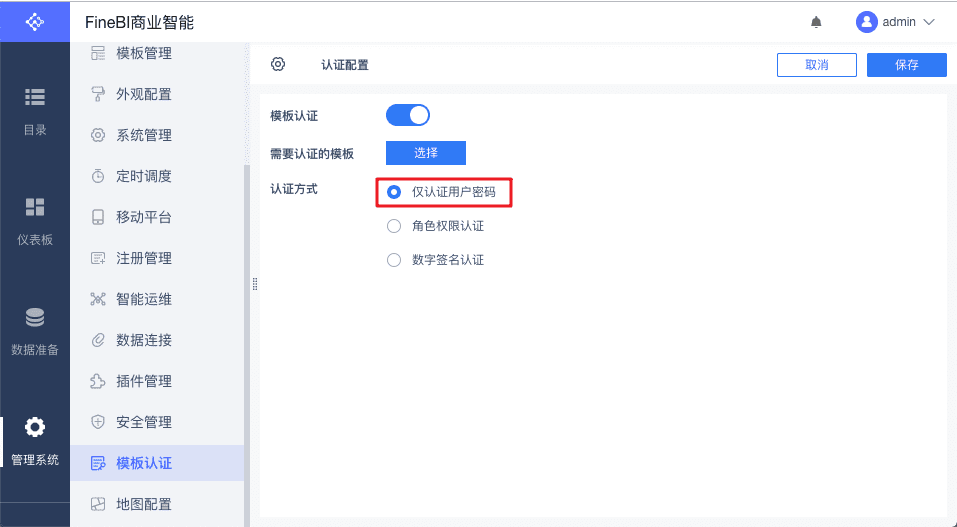
Task: Click the 认证配置 header gear icon
Action: pos(278,64)
